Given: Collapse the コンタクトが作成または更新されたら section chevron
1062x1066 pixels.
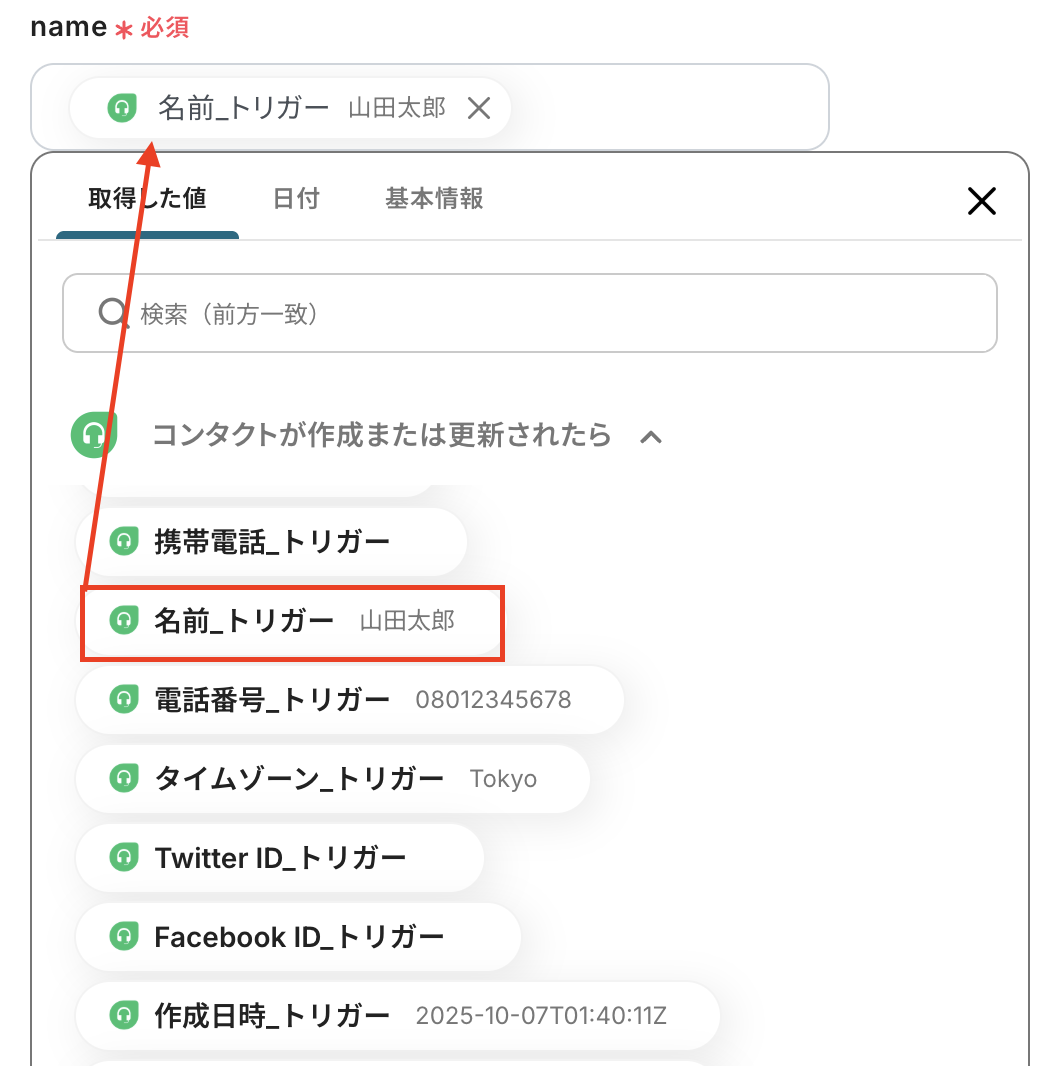Looking at the screenshot, I should click(x=651, y=436).
